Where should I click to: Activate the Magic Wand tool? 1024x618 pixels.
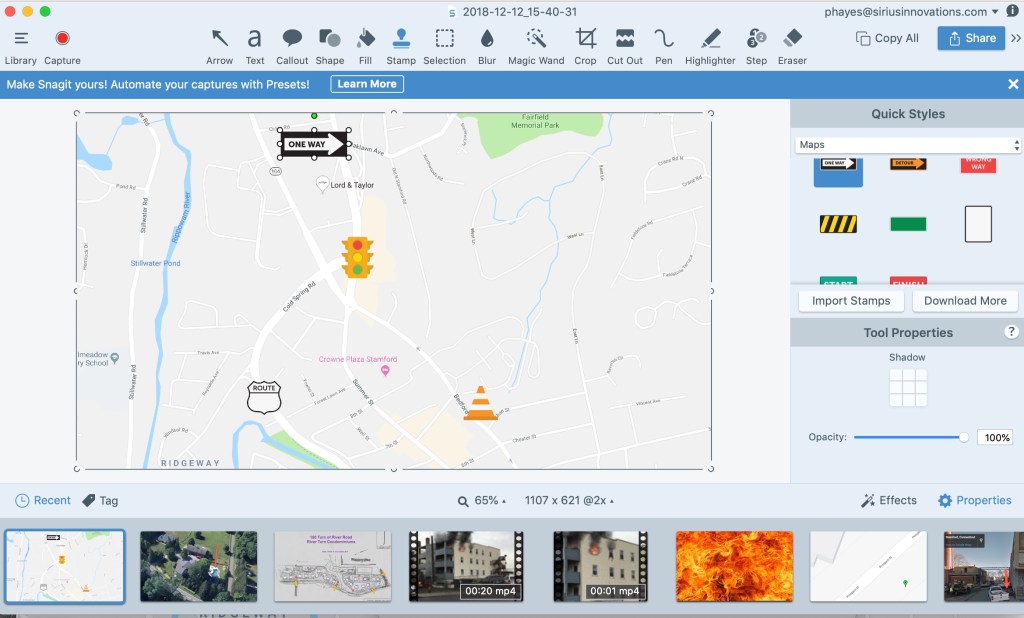(x=536, y=39)
